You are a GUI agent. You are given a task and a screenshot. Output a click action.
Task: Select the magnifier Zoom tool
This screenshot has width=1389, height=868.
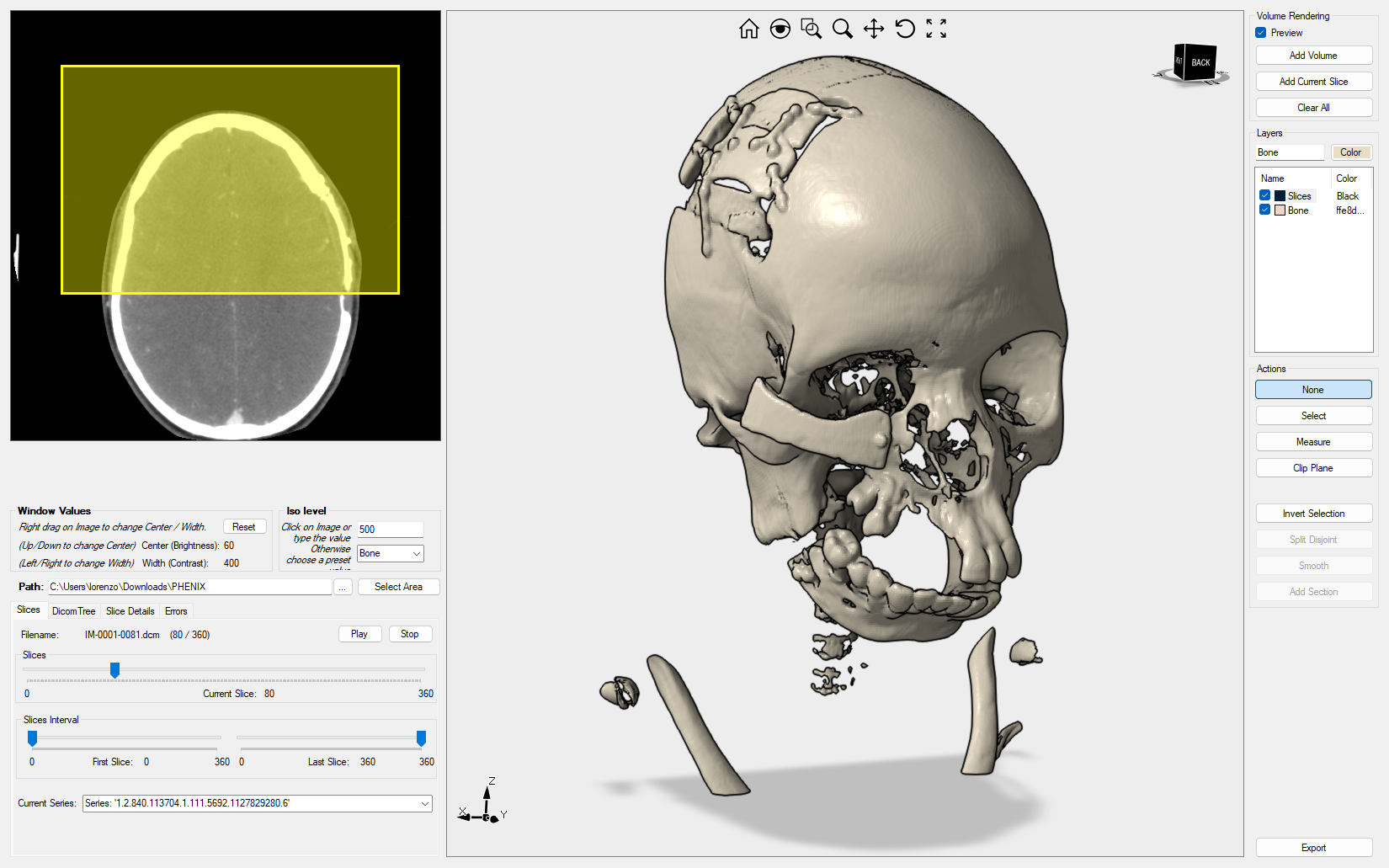(842, 28)
